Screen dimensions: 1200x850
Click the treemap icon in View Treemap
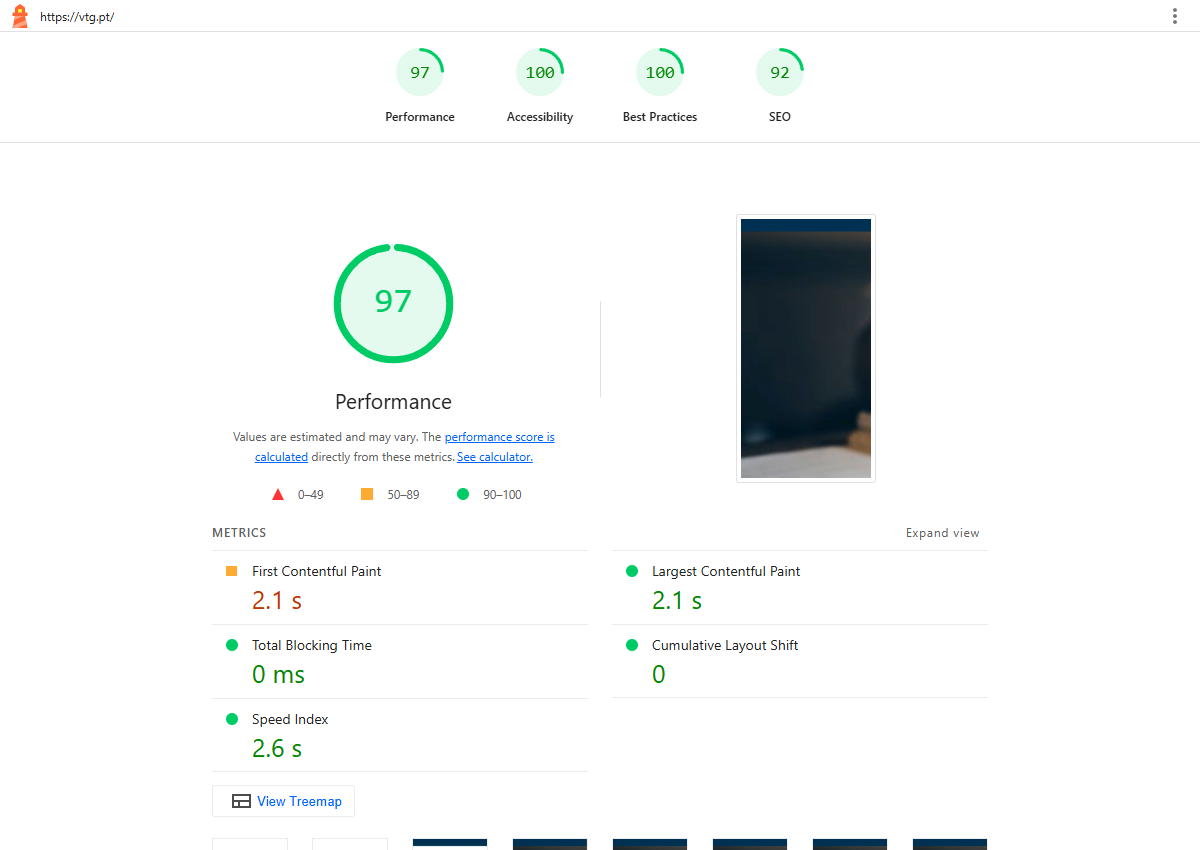241,801
